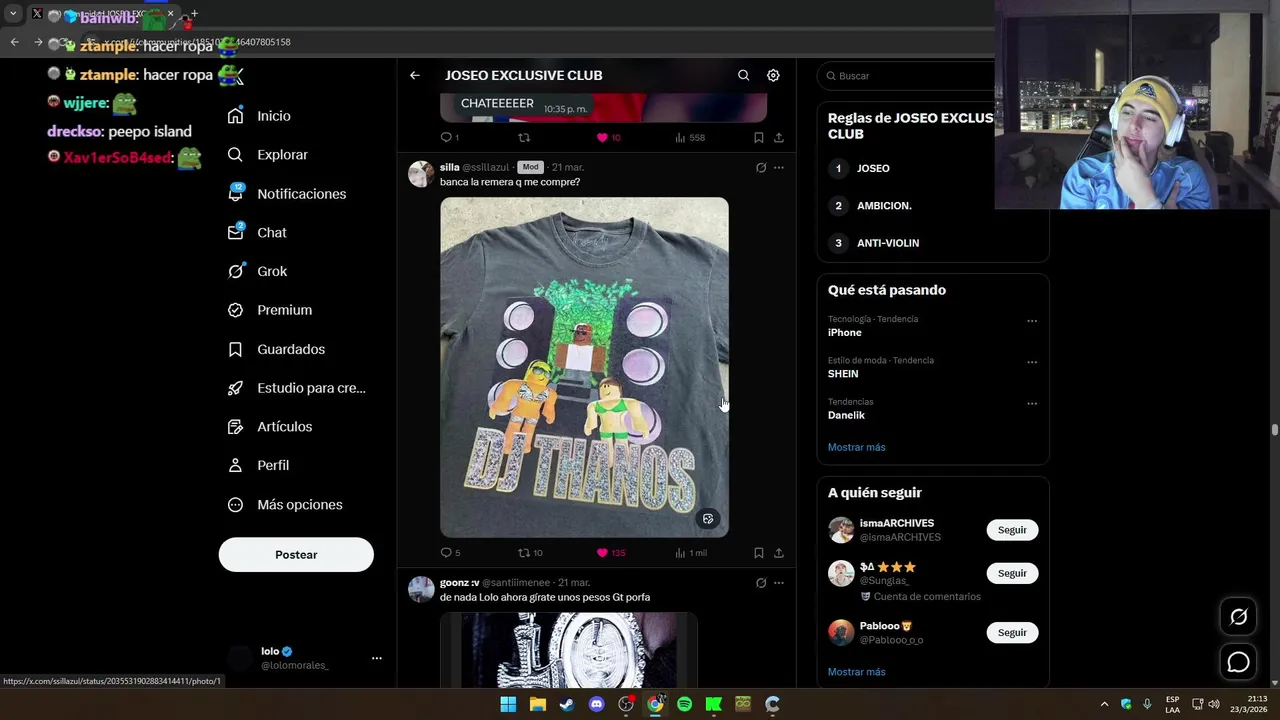
Task: Click the Guardados bookmark icon
Action: point(235,349)
